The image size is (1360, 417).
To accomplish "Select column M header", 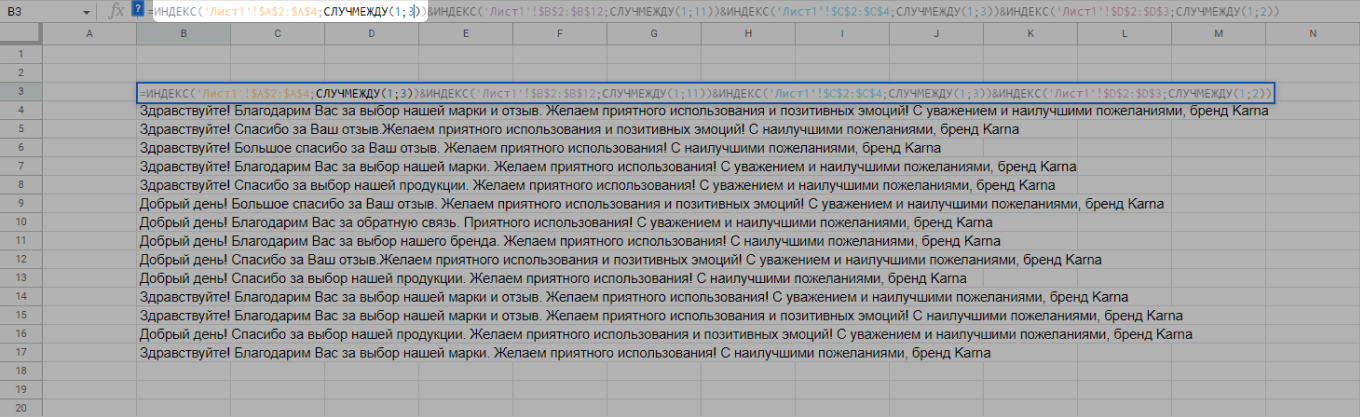I will [x=1219, y=35].
